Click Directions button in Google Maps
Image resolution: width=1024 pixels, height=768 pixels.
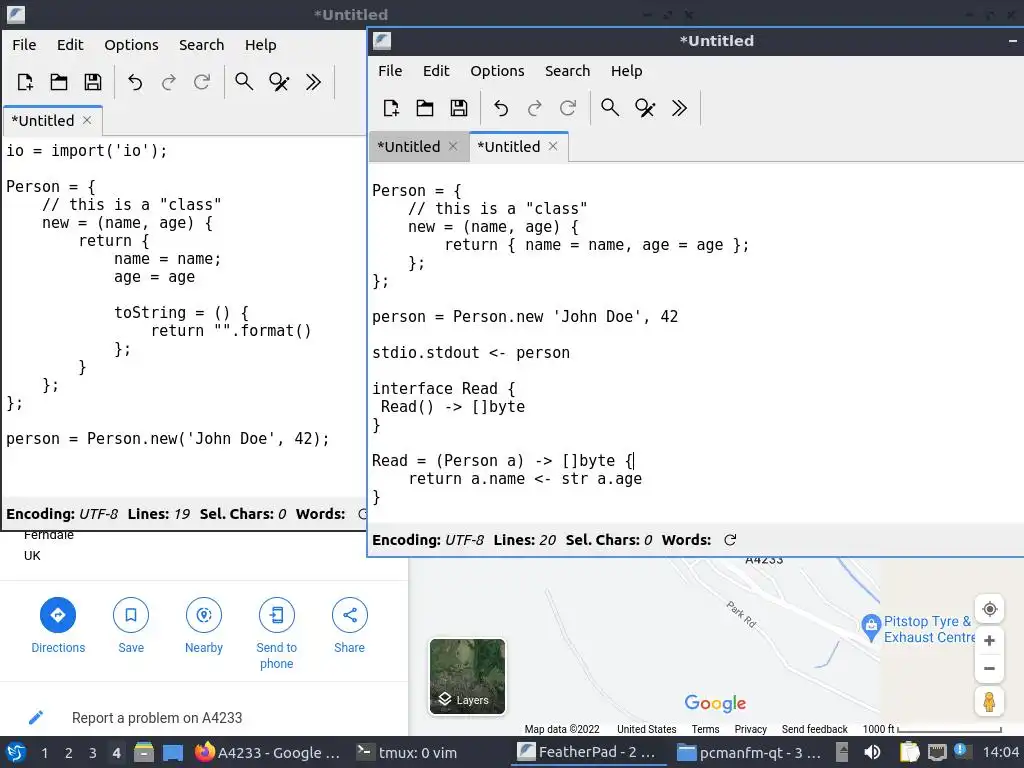[x=58, y=625]
